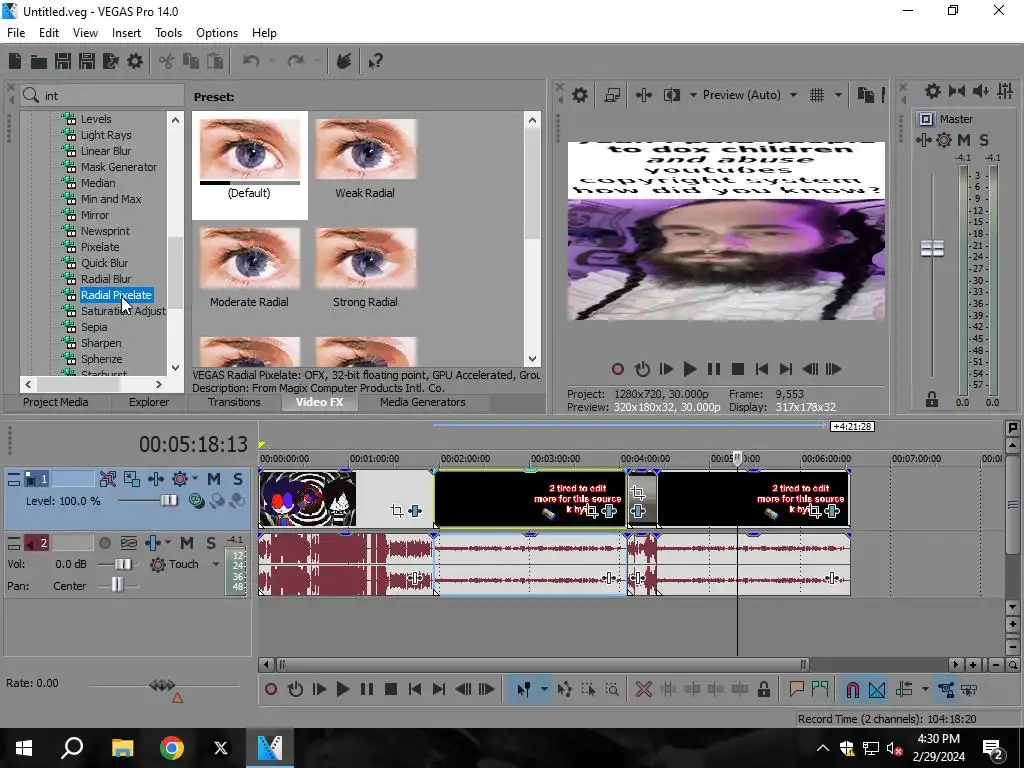Screen dimensions: 1024x768
Task: Toggle preview on external monitor icon
Action: 613,95
